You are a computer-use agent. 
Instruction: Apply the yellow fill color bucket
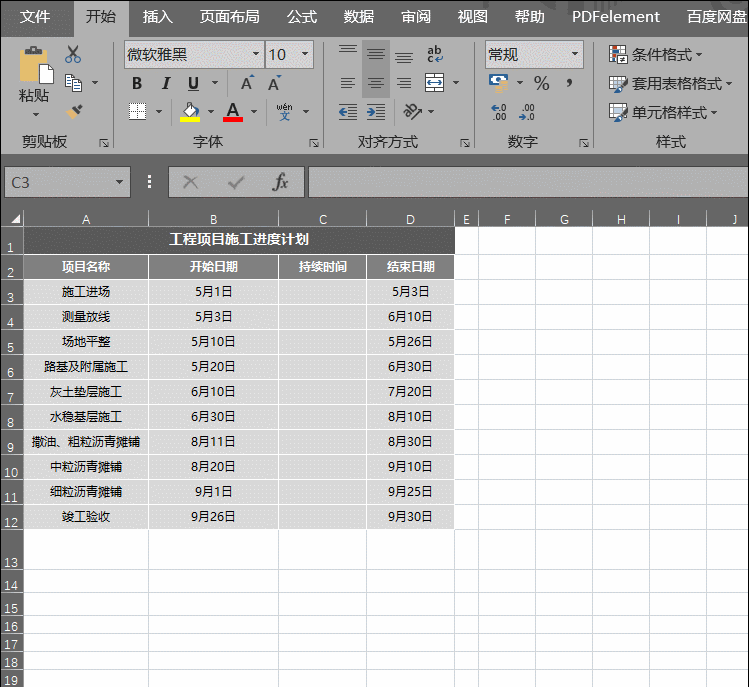[x=190, y=112]
